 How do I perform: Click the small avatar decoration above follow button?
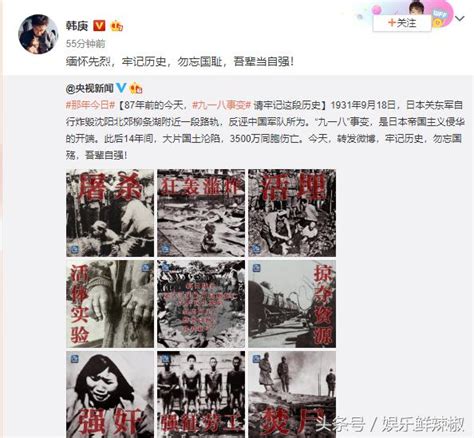pos(416,7)
